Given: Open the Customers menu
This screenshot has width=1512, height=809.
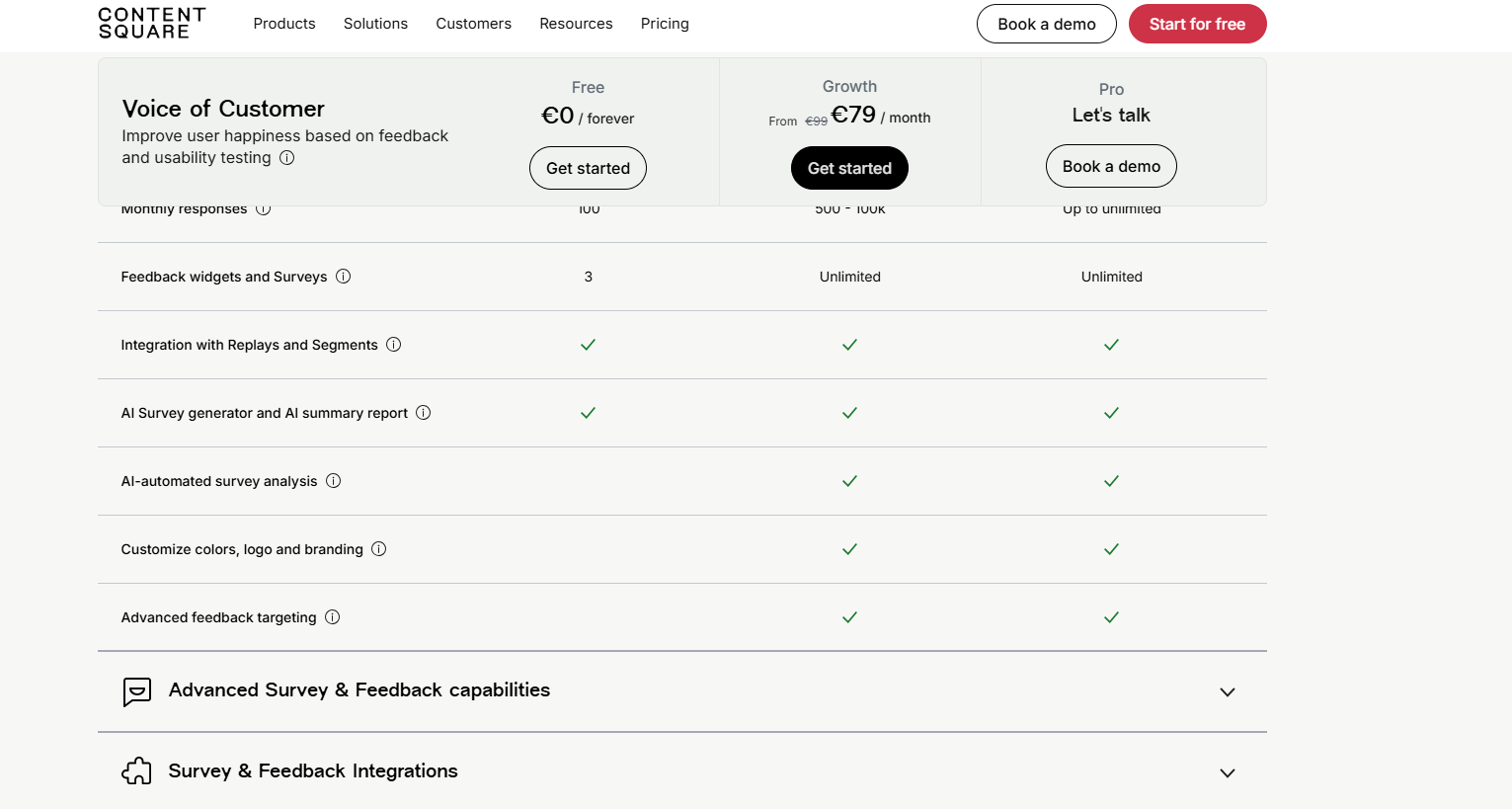Looking at the screenshot, I should pos(474,24).
